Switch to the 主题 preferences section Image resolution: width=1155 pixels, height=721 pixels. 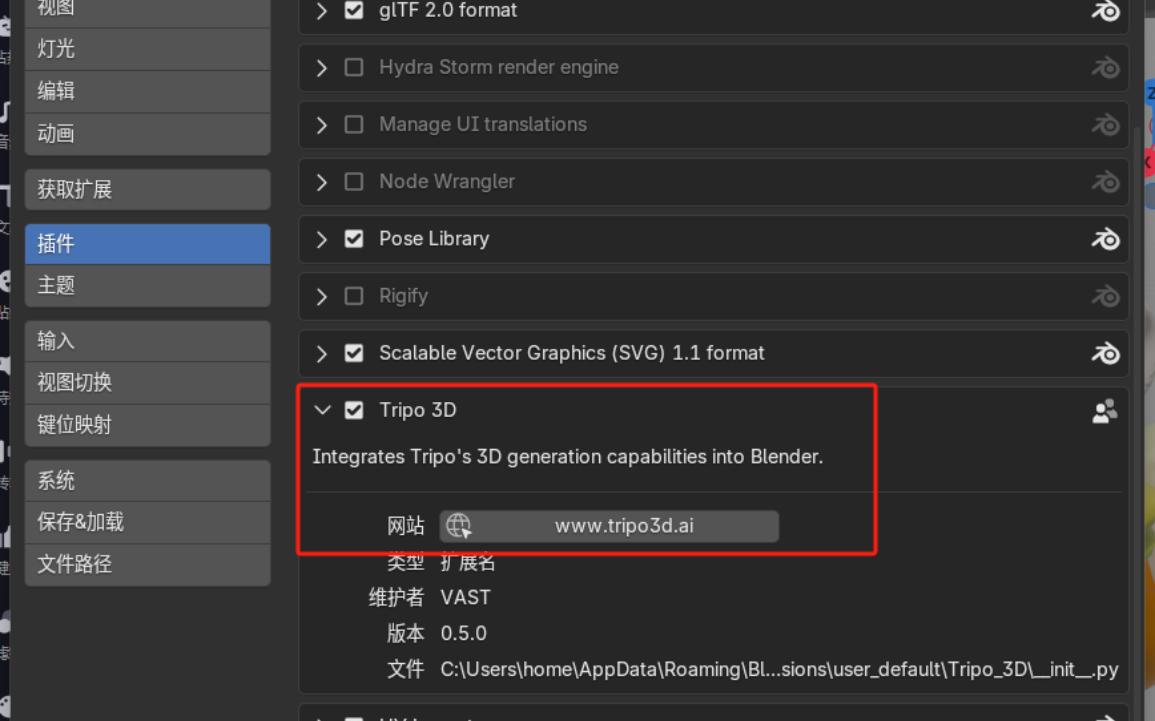tap(147, 285)
